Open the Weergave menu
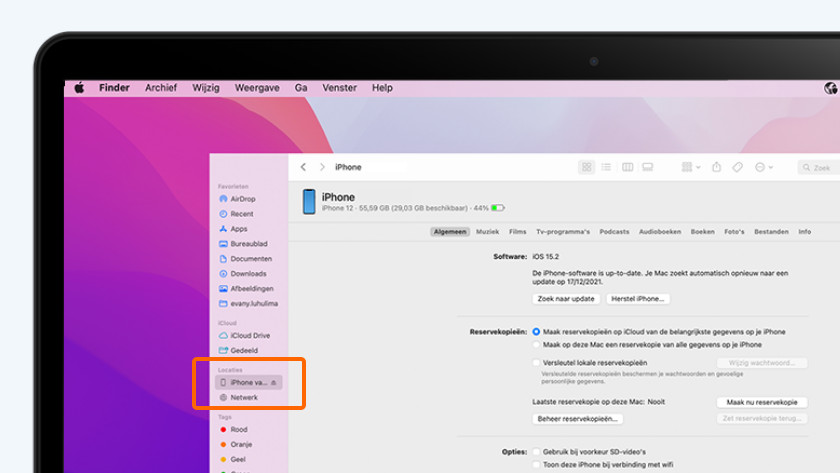The height and width of the screenshot is (473, 840). click(257, 88)
